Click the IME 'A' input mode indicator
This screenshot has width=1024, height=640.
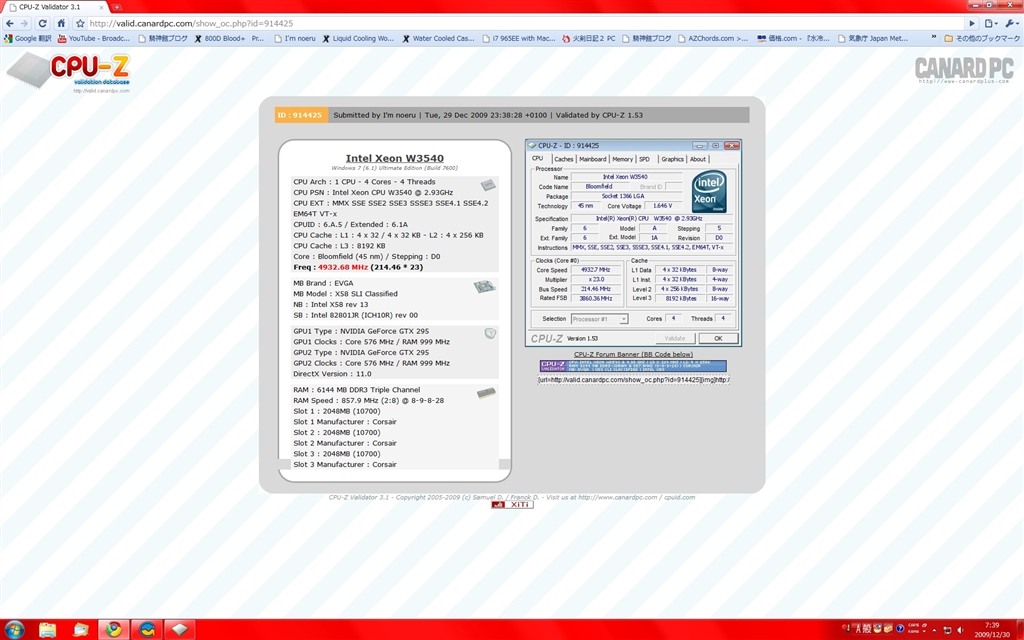[x=858, y=630]
